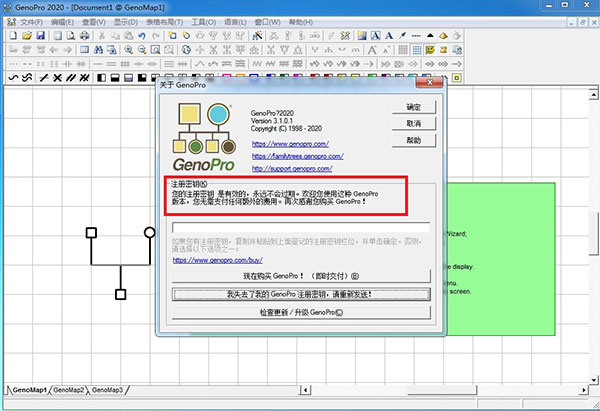Open the familytrees.genopro.com link

point(297,156)
